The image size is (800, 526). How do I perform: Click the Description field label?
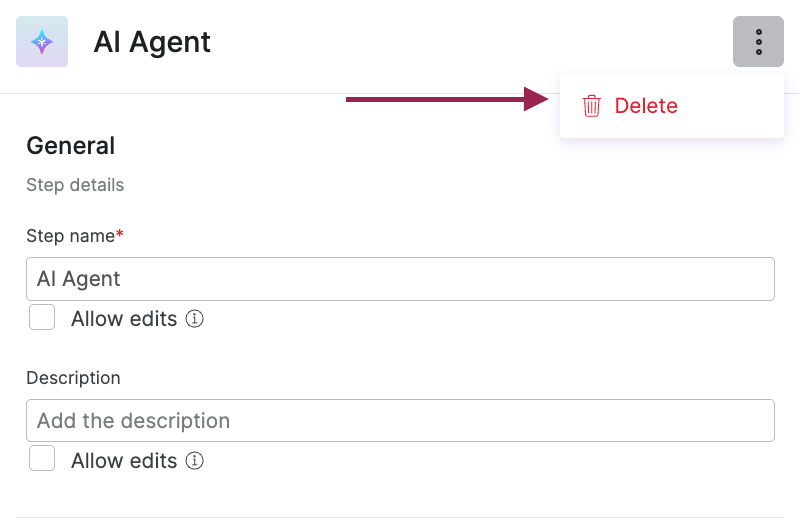(x=73, y=378)
